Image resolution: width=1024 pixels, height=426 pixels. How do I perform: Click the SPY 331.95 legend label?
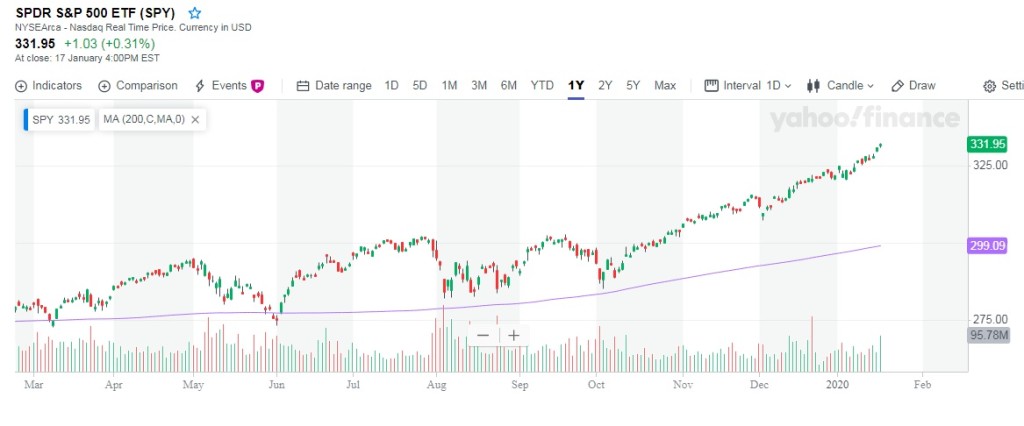[61, 120]
